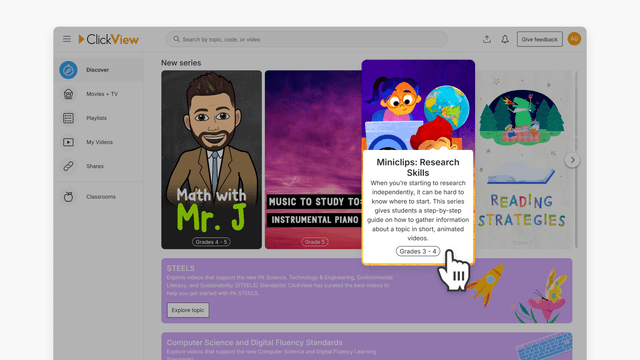Click the Give feedback button
Viewport: 640px width, 360px height.
pos(539,39)
